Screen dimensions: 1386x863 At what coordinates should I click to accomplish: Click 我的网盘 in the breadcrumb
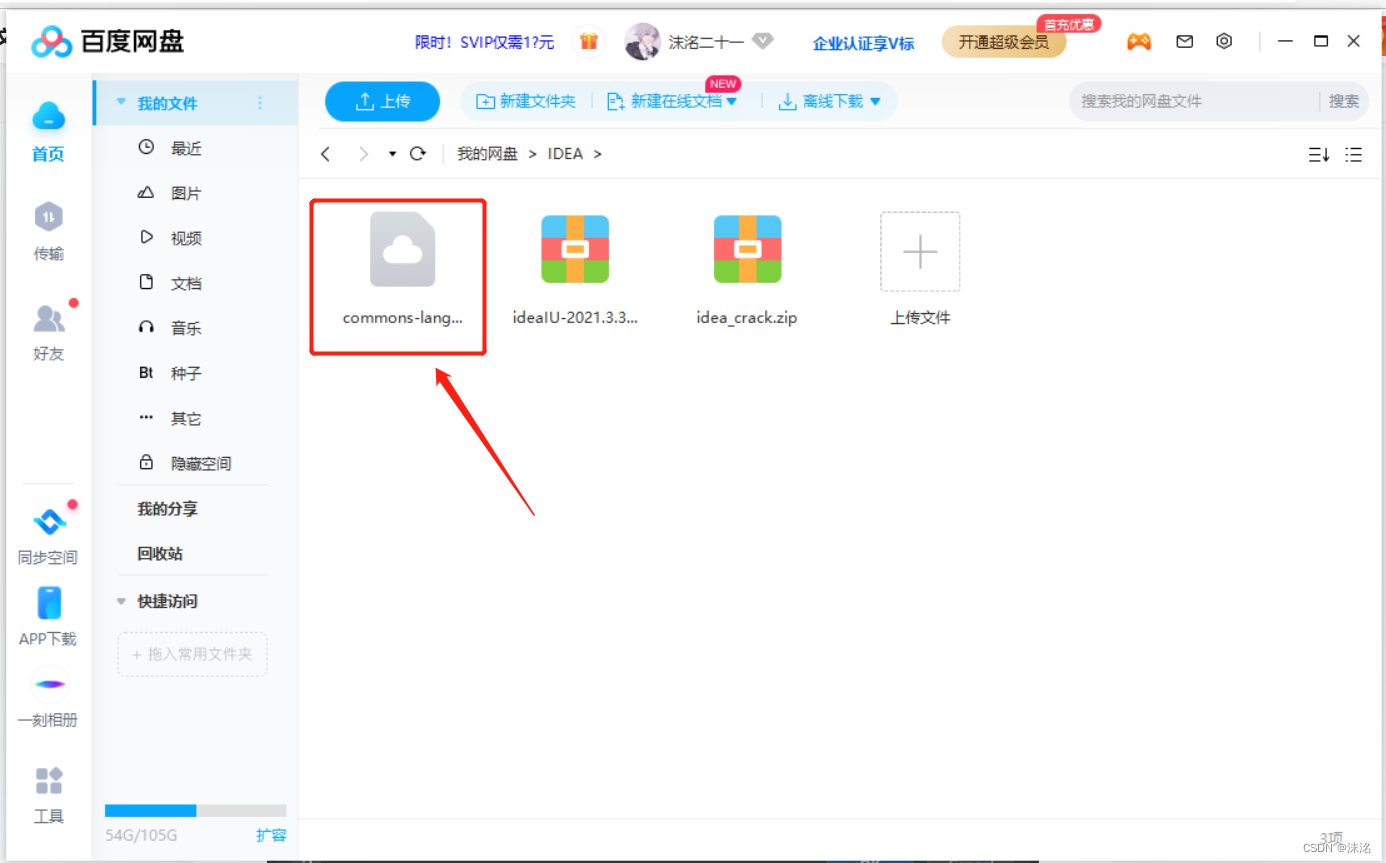487,154
